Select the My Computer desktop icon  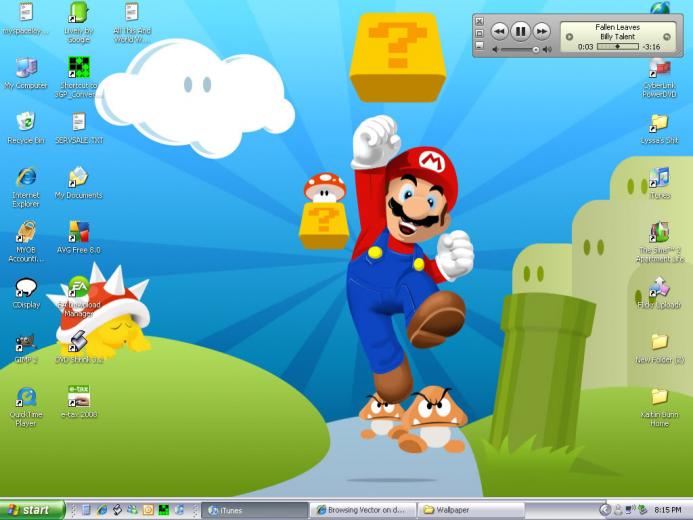[x=26, y=68]
